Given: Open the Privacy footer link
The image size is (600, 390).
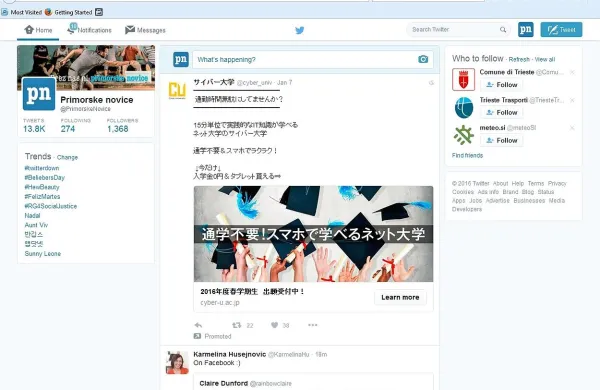Looking at the screenshot, I should [x=557, y=183].
